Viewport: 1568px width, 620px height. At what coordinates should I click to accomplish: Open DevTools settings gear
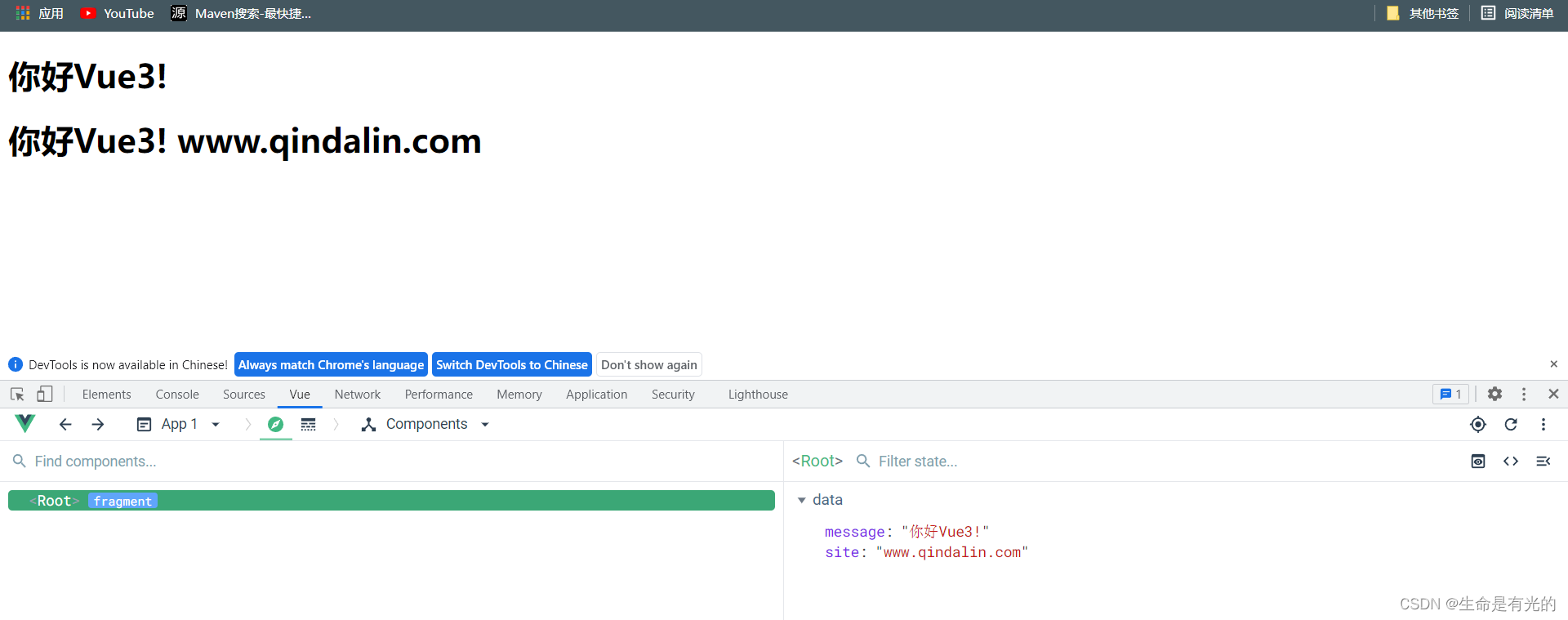tap(1494, 394)
